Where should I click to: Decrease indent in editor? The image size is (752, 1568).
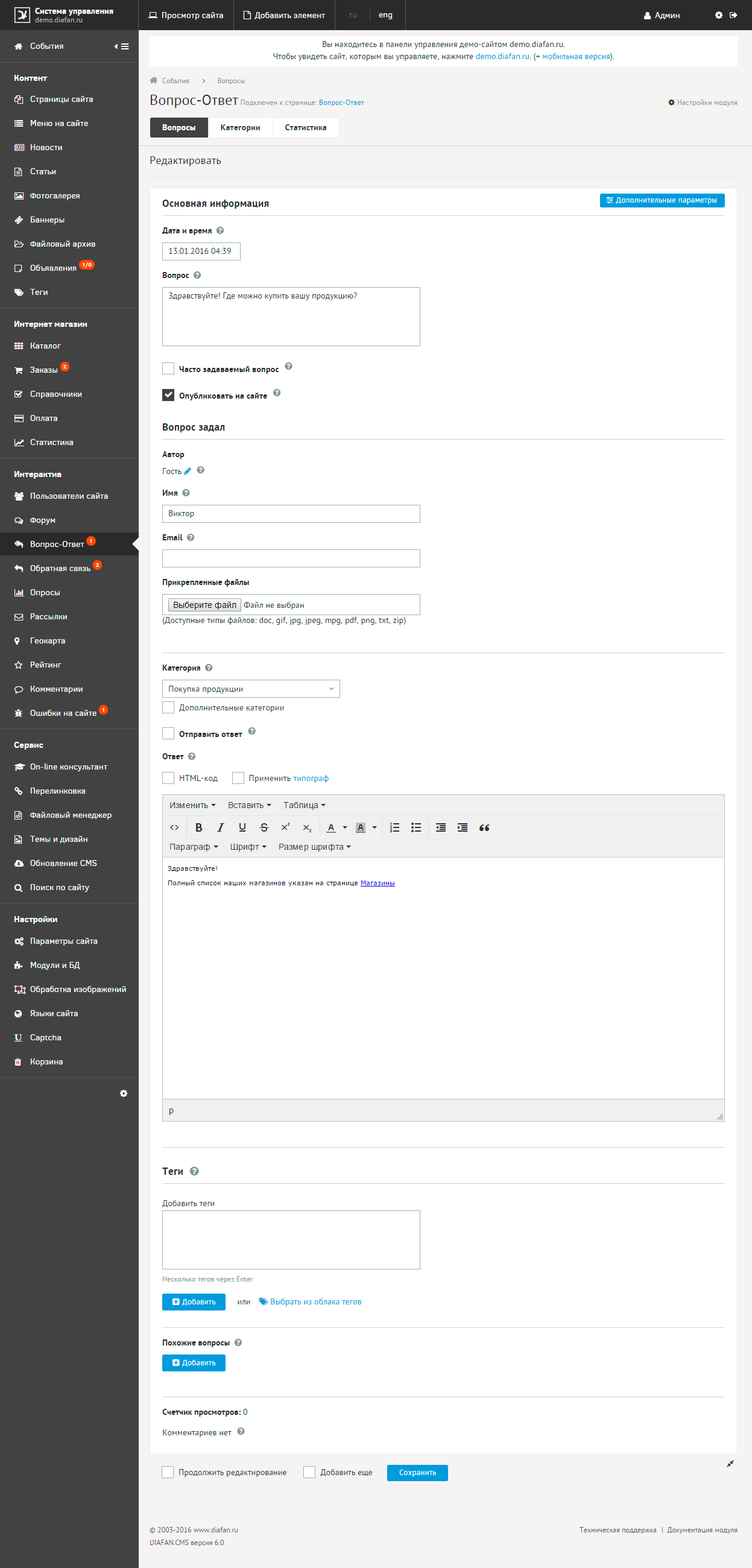point(441,827)
